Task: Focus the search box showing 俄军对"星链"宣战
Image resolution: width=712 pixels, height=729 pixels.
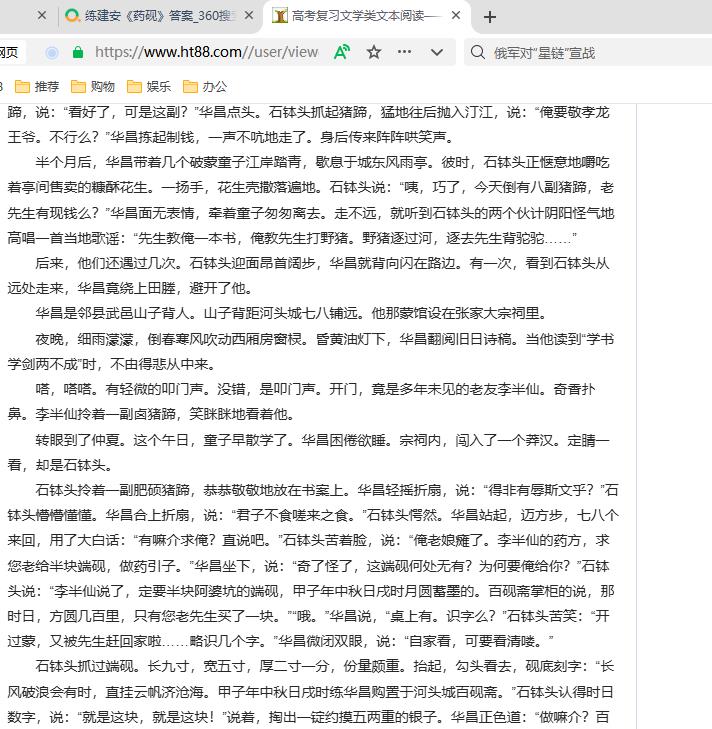Action: coord(544,53)
